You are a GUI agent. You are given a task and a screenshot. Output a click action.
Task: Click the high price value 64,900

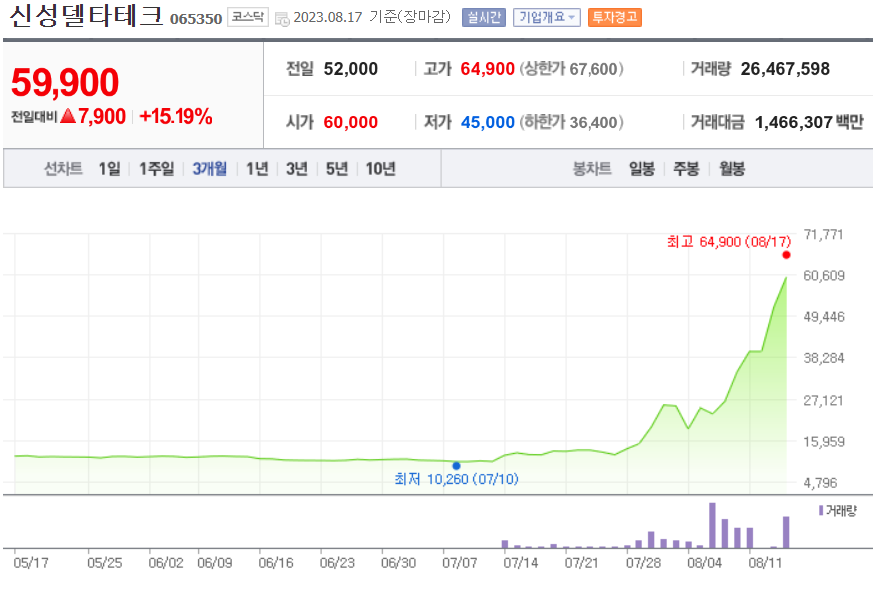pos(487,69)
